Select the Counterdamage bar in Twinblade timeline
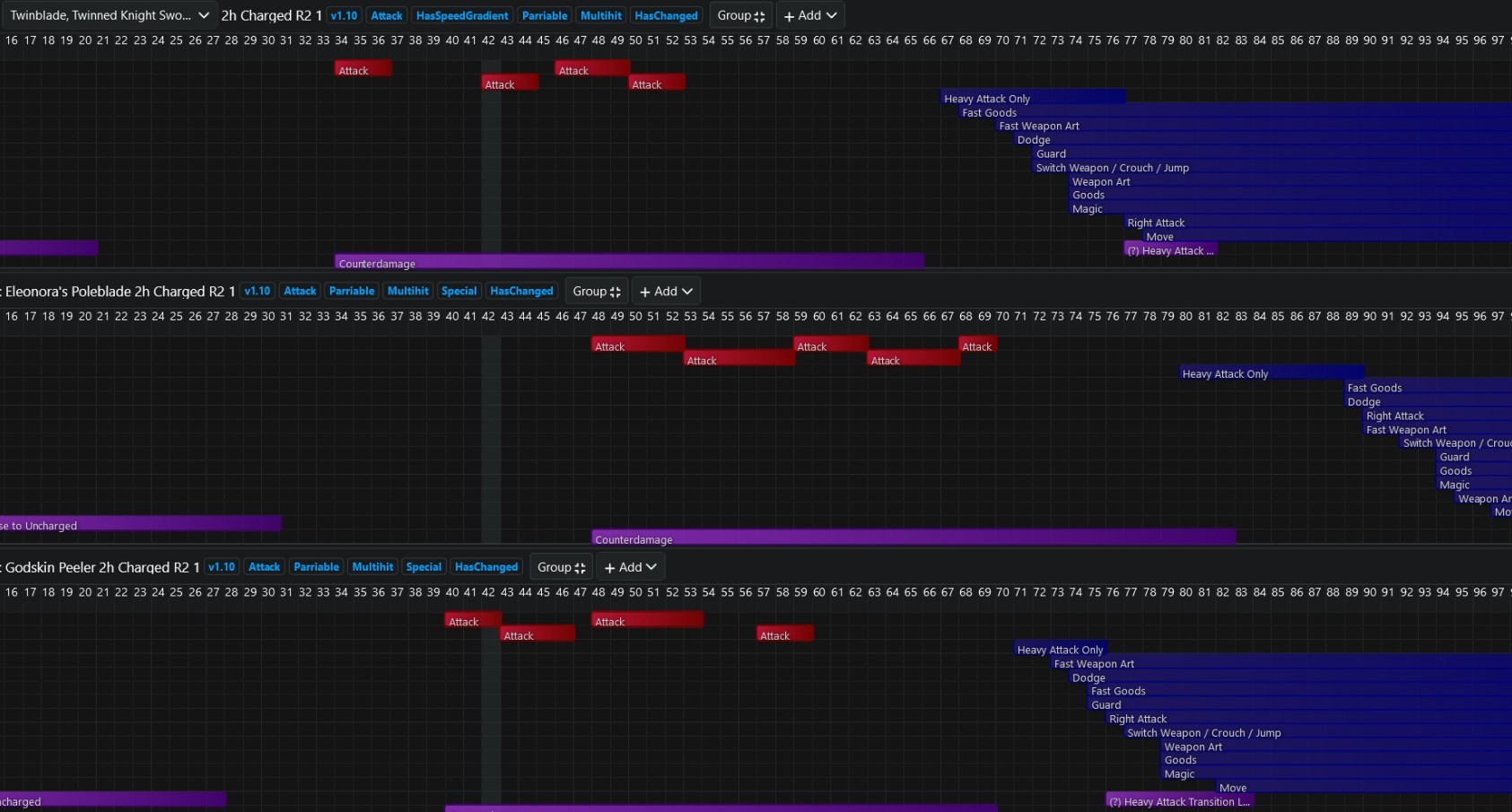Screen dimensions: 1512x812 point(629,263)
